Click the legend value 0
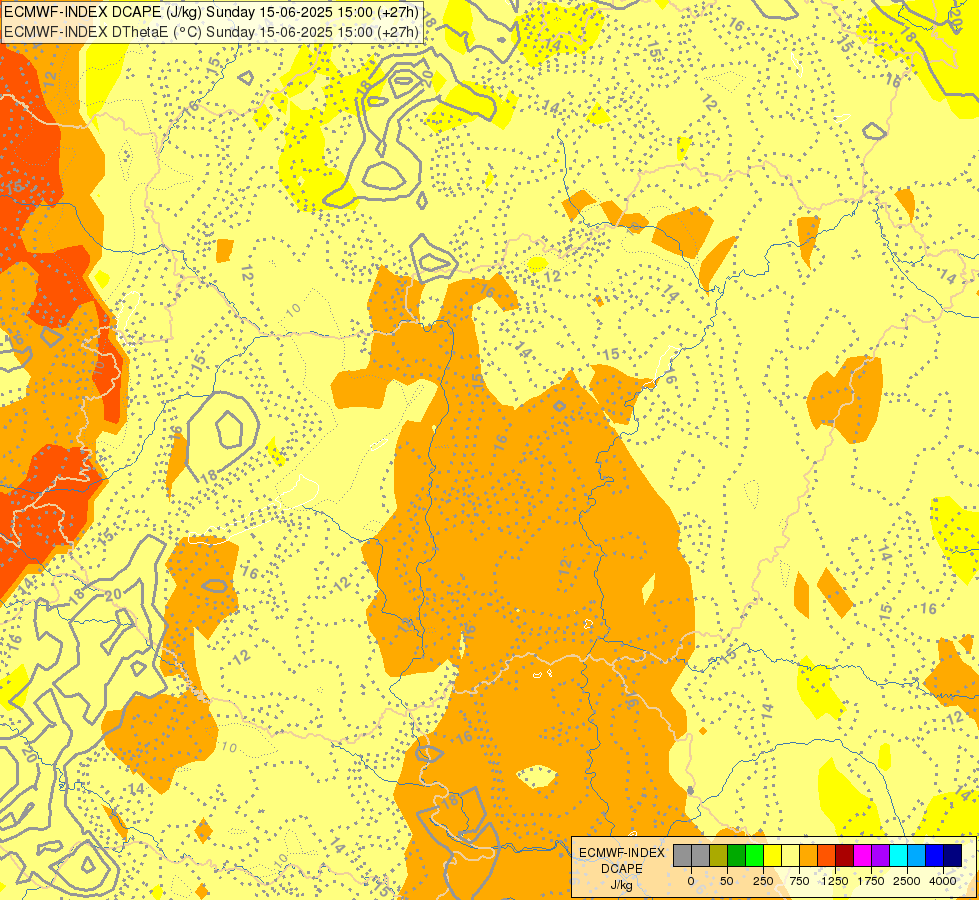This screenshot has height=900, width=979. pos(691,881)
